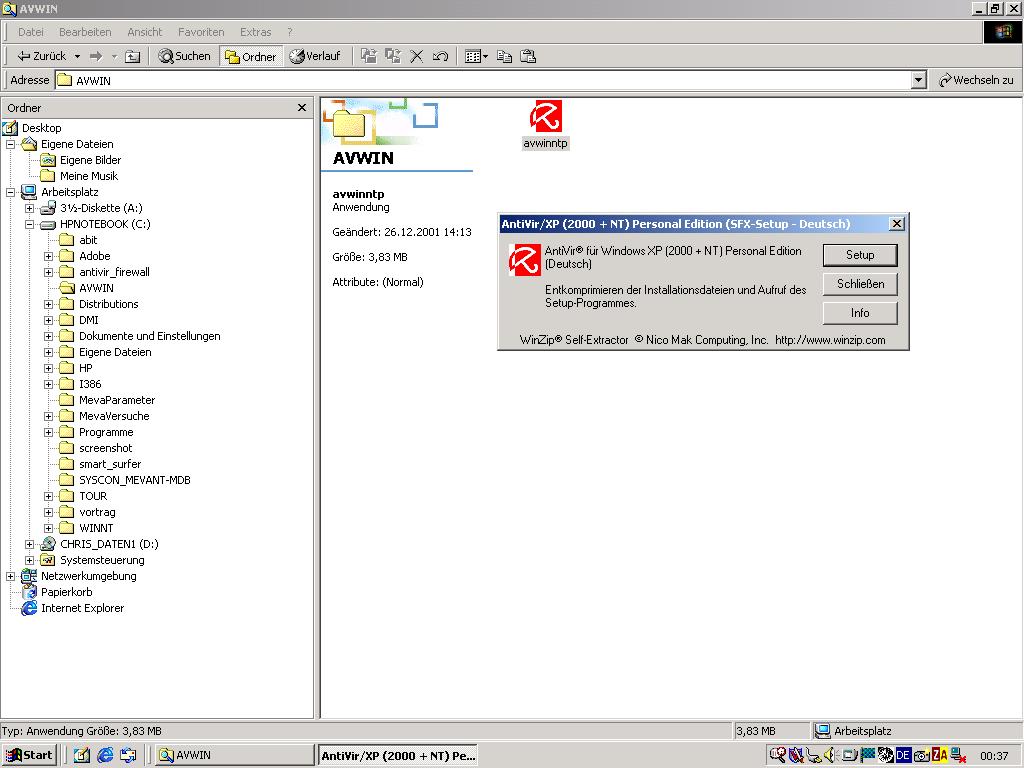Click the ZoneAlarm ZA tray icon
1024x768 pixels.
click(x=939, y=756)
